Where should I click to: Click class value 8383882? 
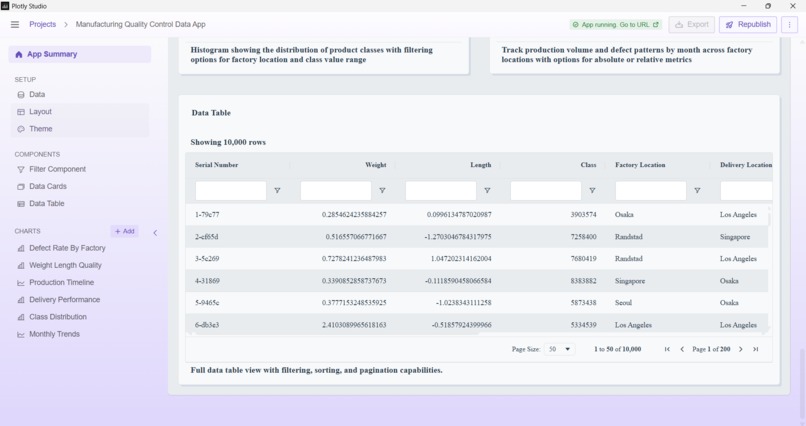583,281
